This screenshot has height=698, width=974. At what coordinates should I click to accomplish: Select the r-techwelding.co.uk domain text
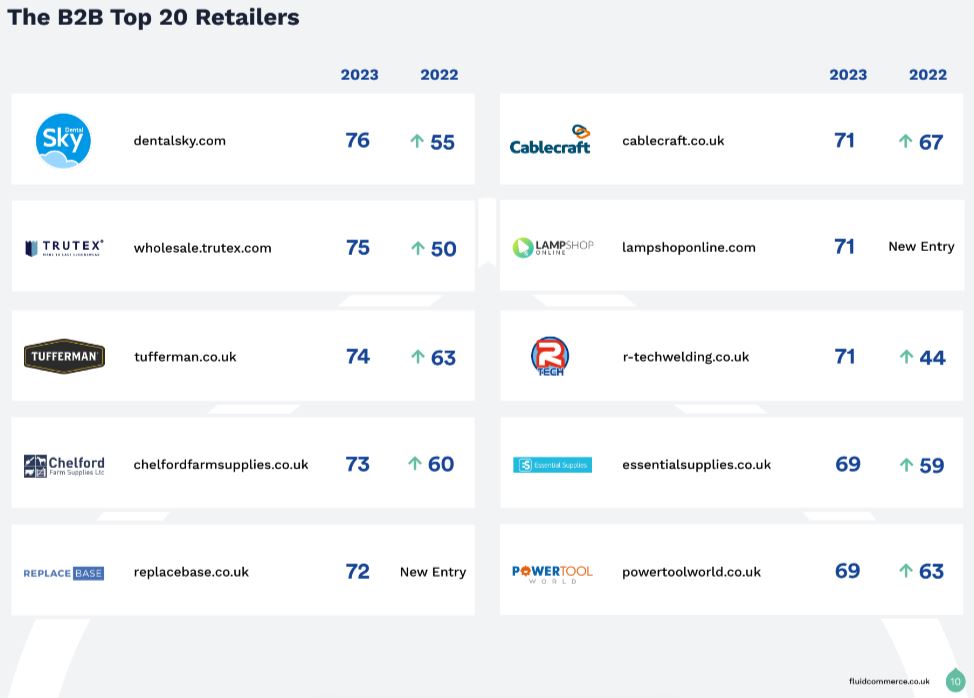686,357
